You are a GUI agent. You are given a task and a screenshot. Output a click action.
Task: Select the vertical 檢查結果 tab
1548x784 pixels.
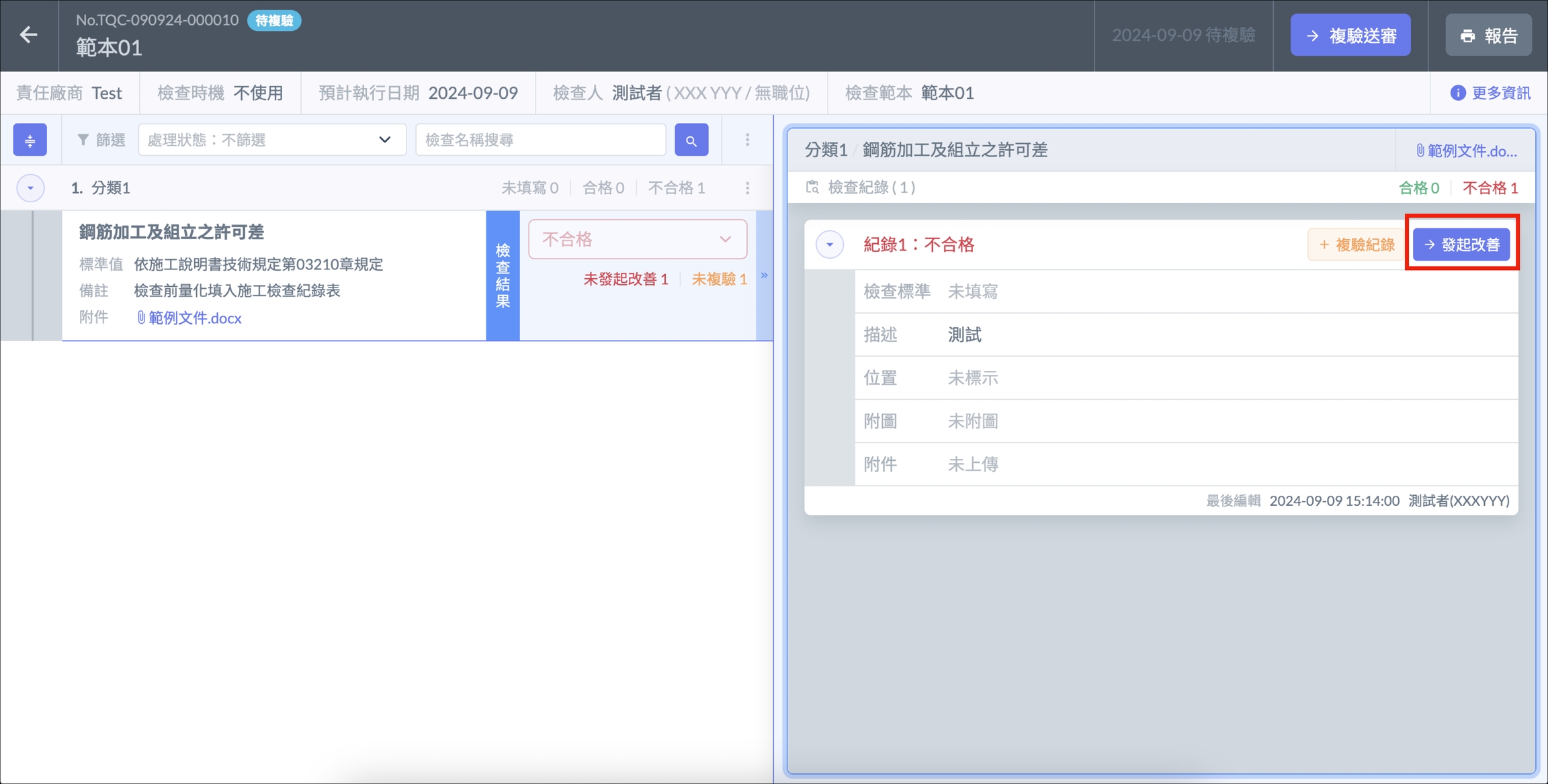click(x=503, y=275)
